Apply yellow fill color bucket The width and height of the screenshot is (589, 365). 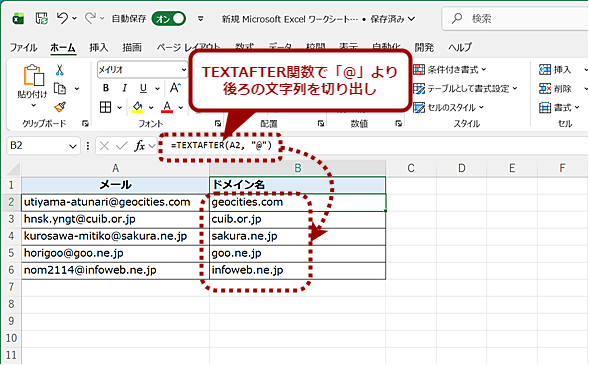click(x=137, y=107)
